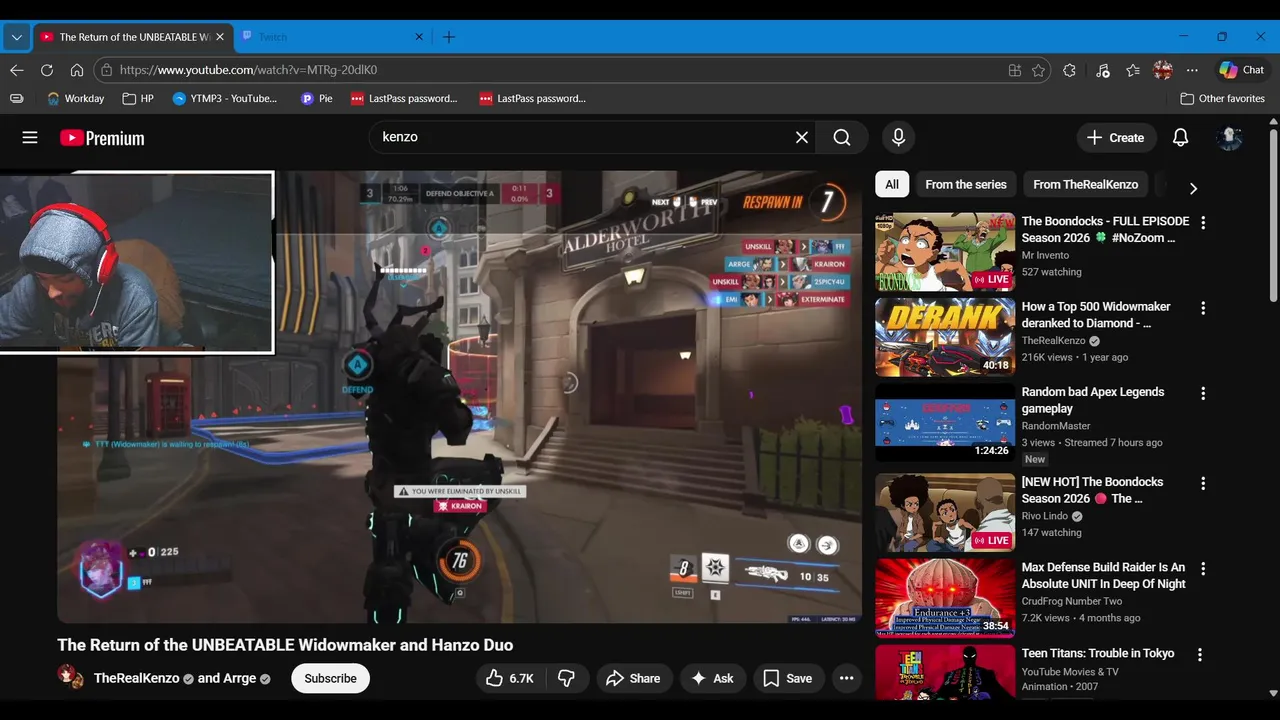
Task: Open the Create menu
Action: [x=1116, y=138]
